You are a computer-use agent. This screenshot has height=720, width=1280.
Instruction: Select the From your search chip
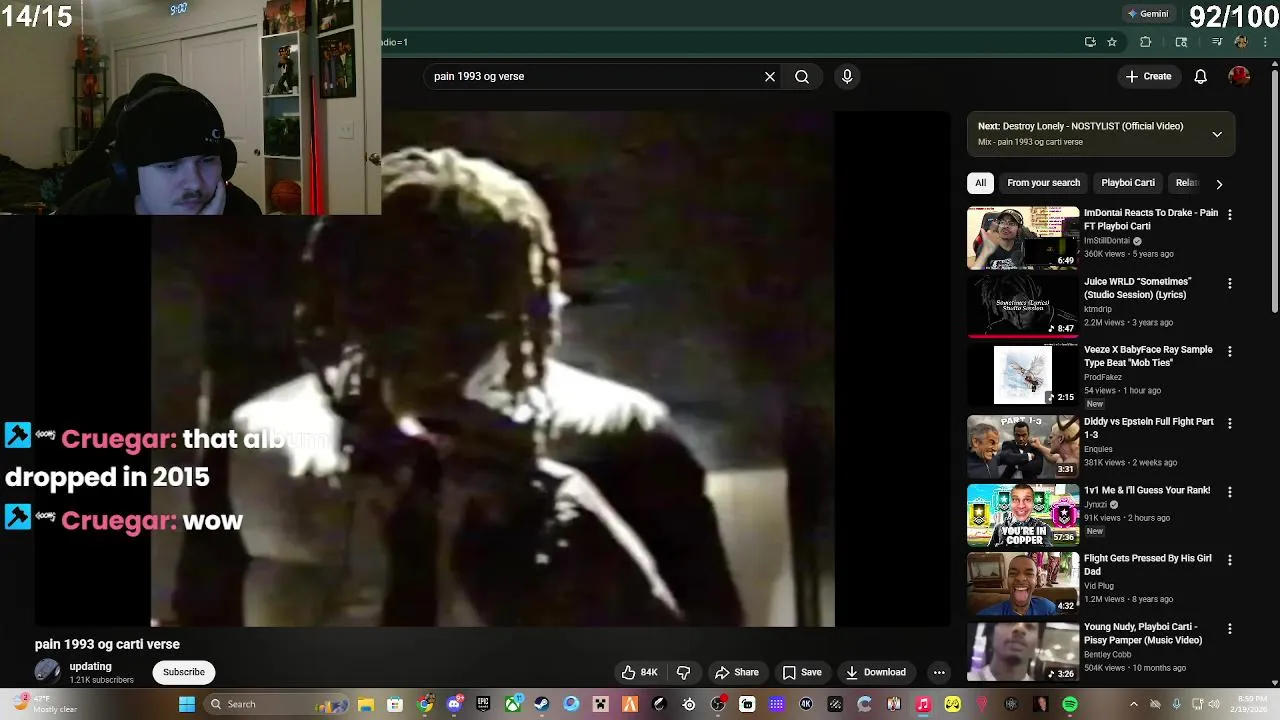(x=1043, y=183)
